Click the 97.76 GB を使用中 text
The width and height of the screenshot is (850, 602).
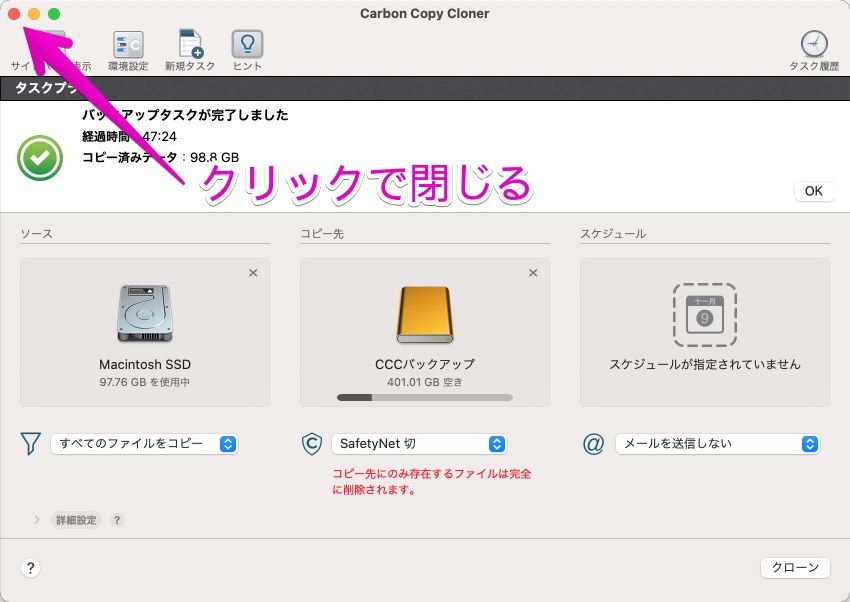pos(145,382)
